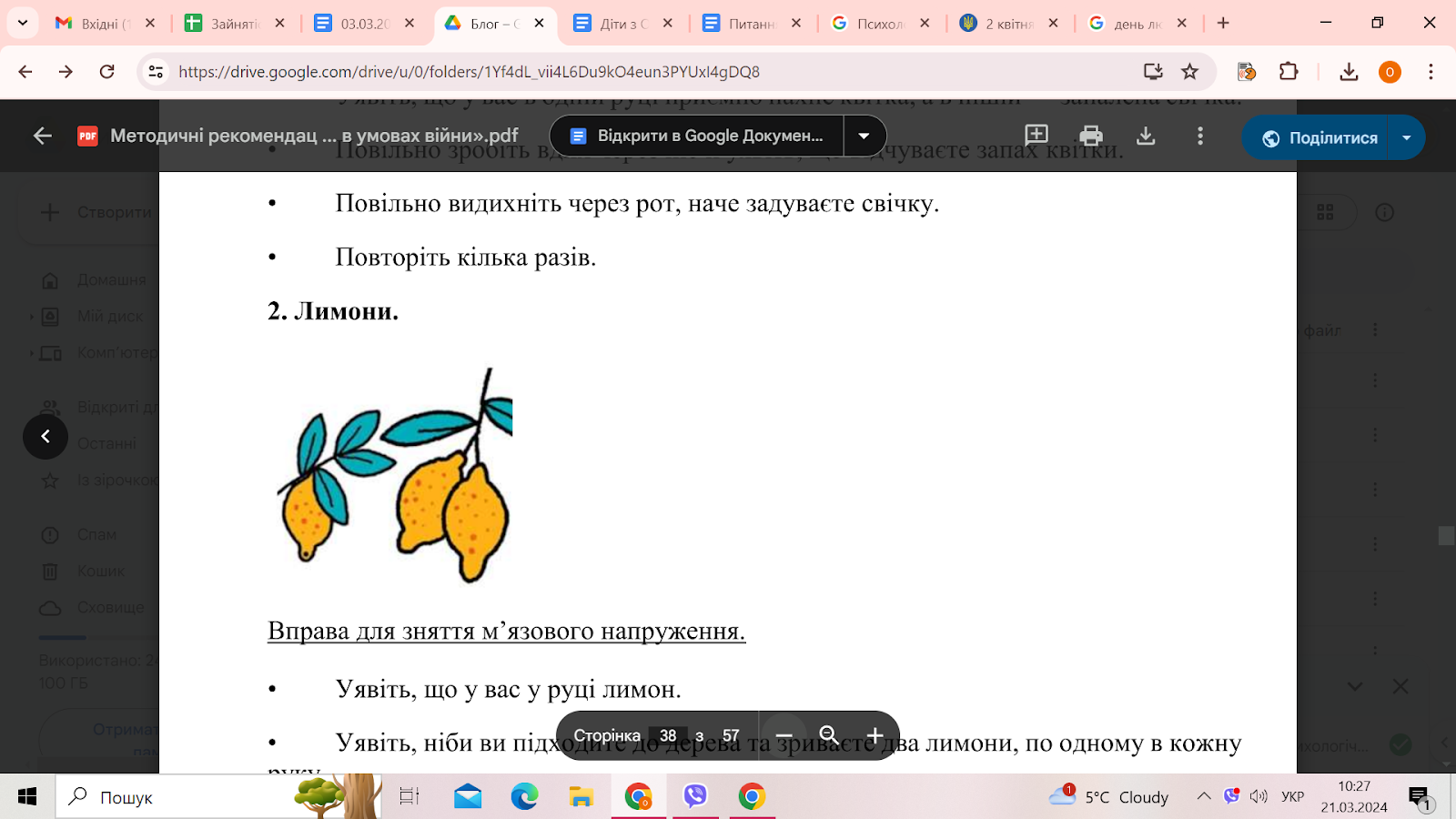The width and height of the screenshot is (1456, 819).
Task: Open File Explorer from taskbar
Action: pos(581,797)
